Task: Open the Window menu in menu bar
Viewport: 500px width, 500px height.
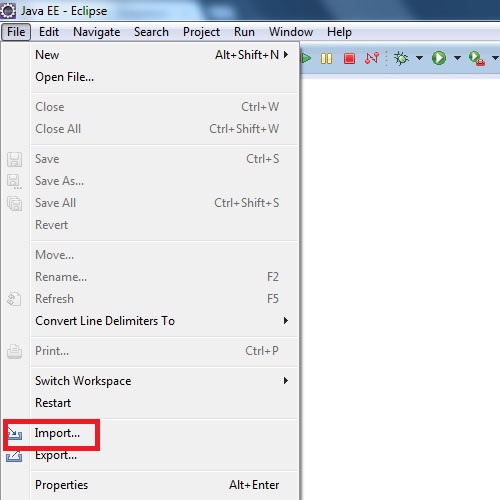Action: point(291,32)
